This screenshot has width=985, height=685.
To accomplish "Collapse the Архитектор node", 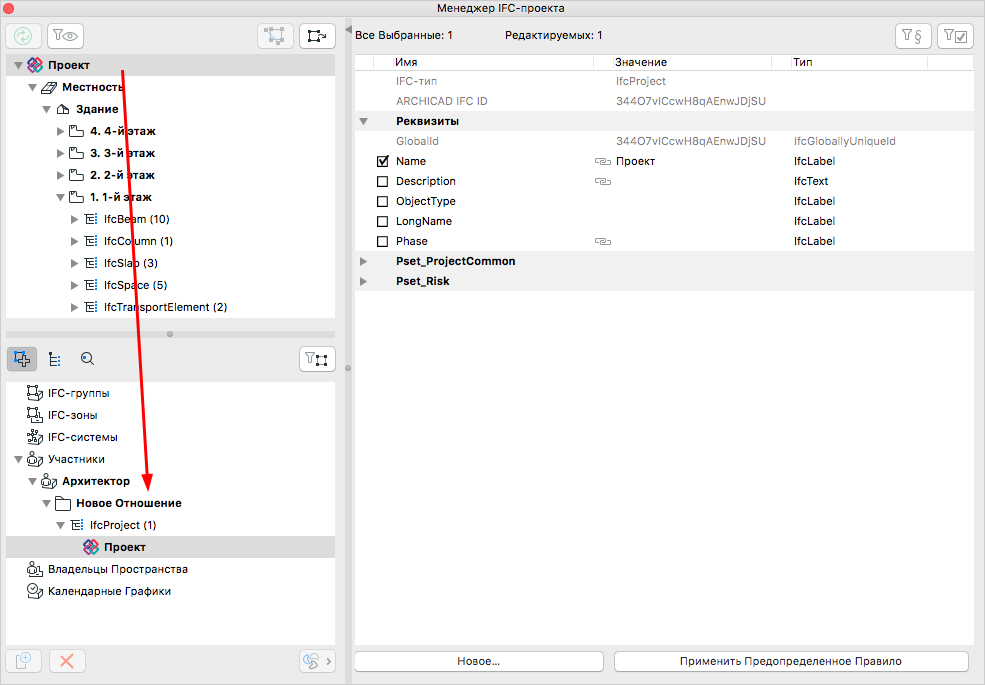I will coord(32,481).
